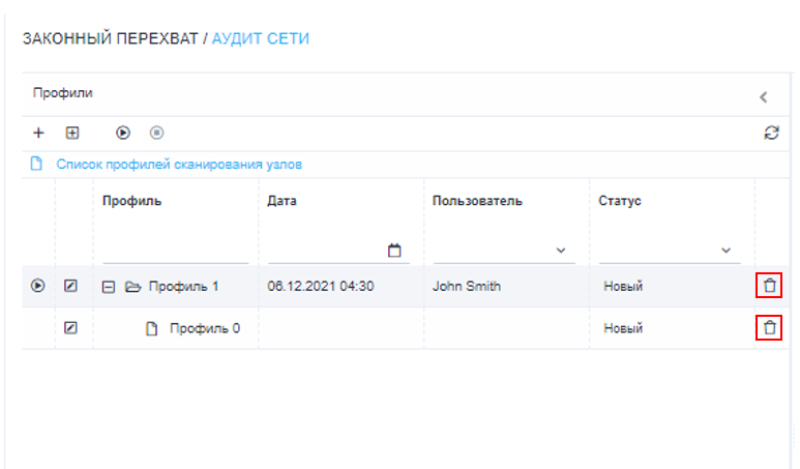Screen dimensions: 800x469
Task: Click the Профиль filter input field
Action: click(x=174, y=250)
